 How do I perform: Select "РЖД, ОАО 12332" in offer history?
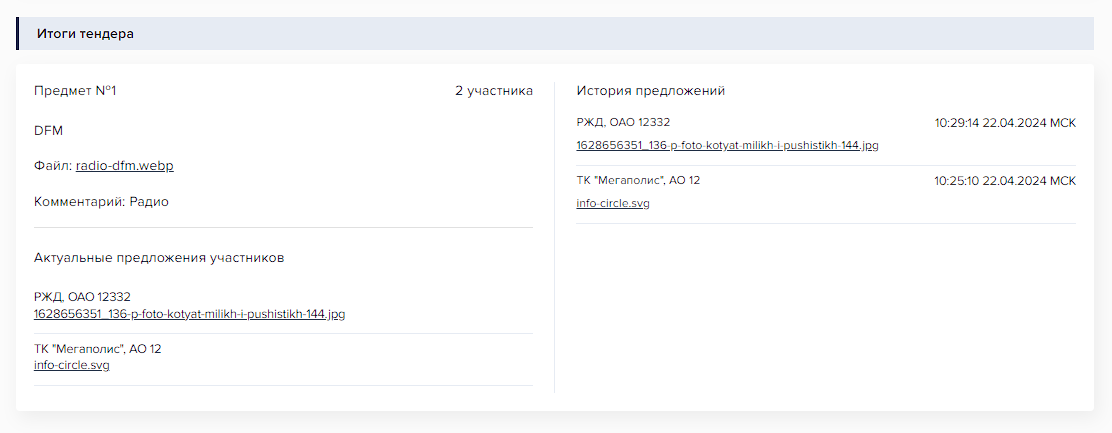pyautogui.click(x=623, y=122)
